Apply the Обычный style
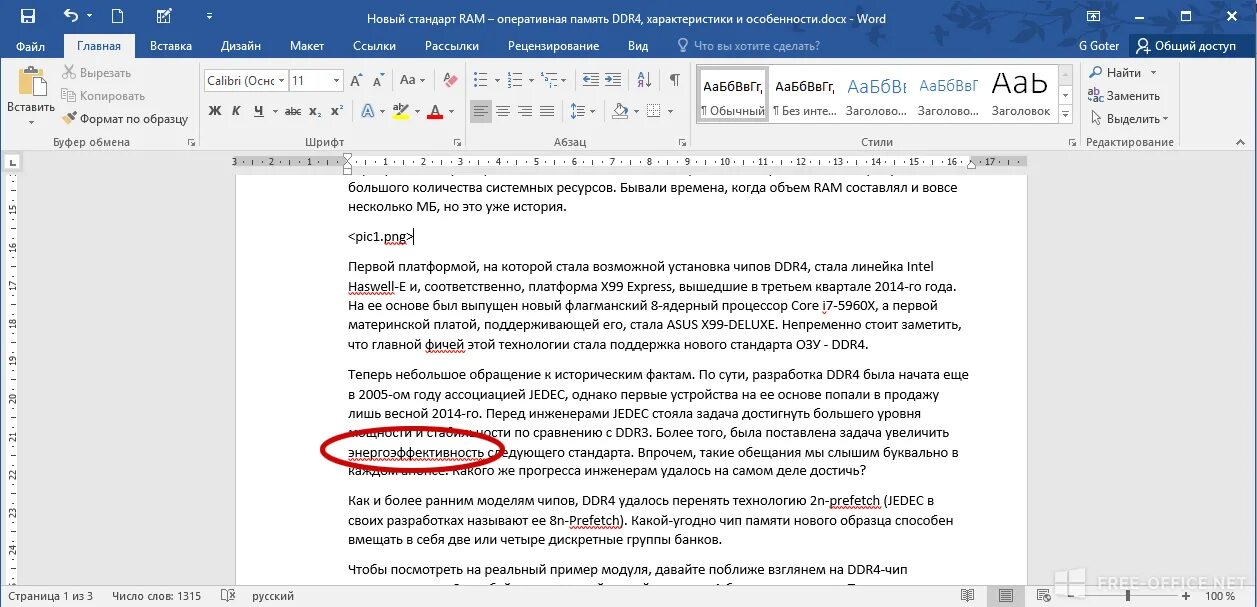This screenshot has width=1257, height=607. [733, 96]
